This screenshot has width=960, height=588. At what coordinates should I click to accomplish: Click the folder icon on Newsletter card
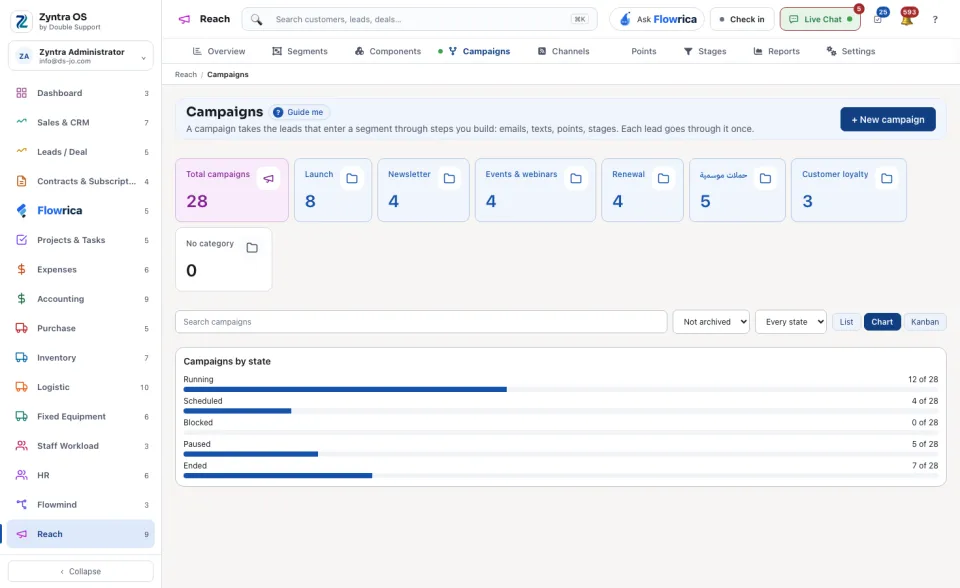pyautogui.click(x=449, y=178)
